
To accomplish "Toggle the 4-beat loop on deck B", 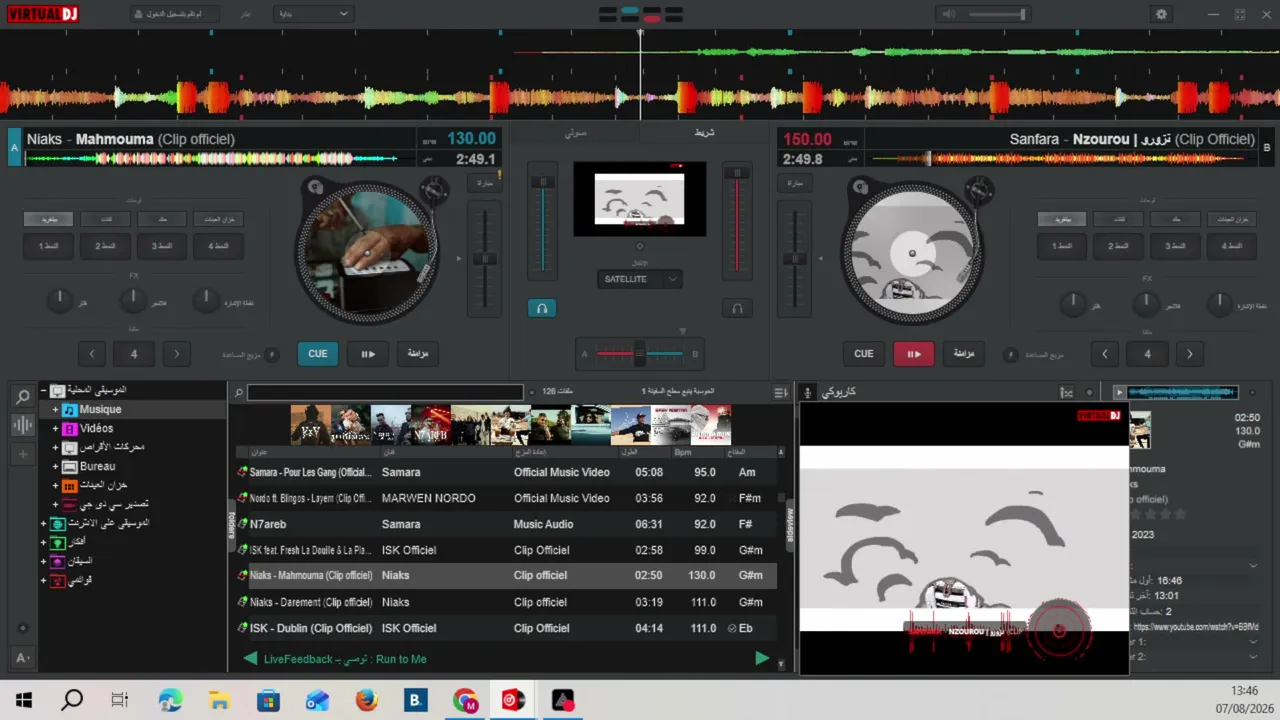I will (1147, 353).
